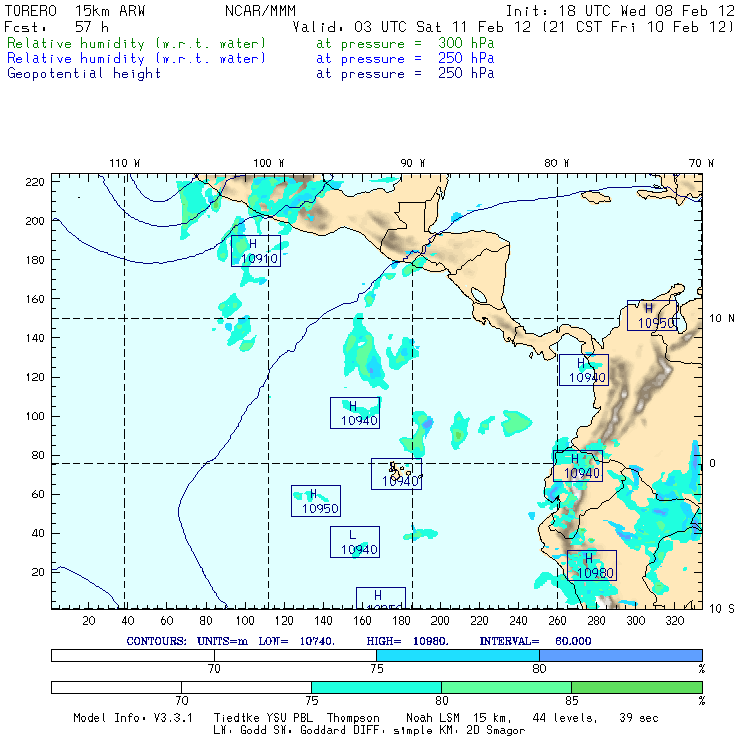740x740 pixels.
Task: Click the 110 W longitude label
Action: click(x=124, y=163)
